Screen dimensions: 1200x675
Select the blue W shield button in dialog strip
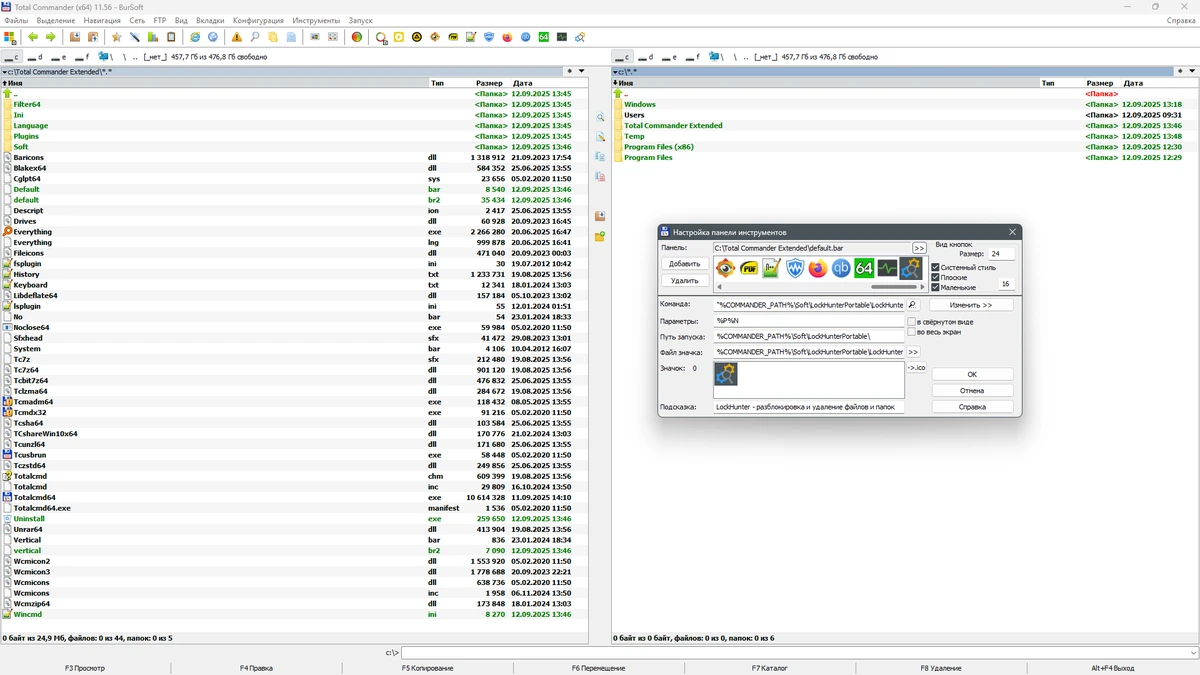coord(795,268)
